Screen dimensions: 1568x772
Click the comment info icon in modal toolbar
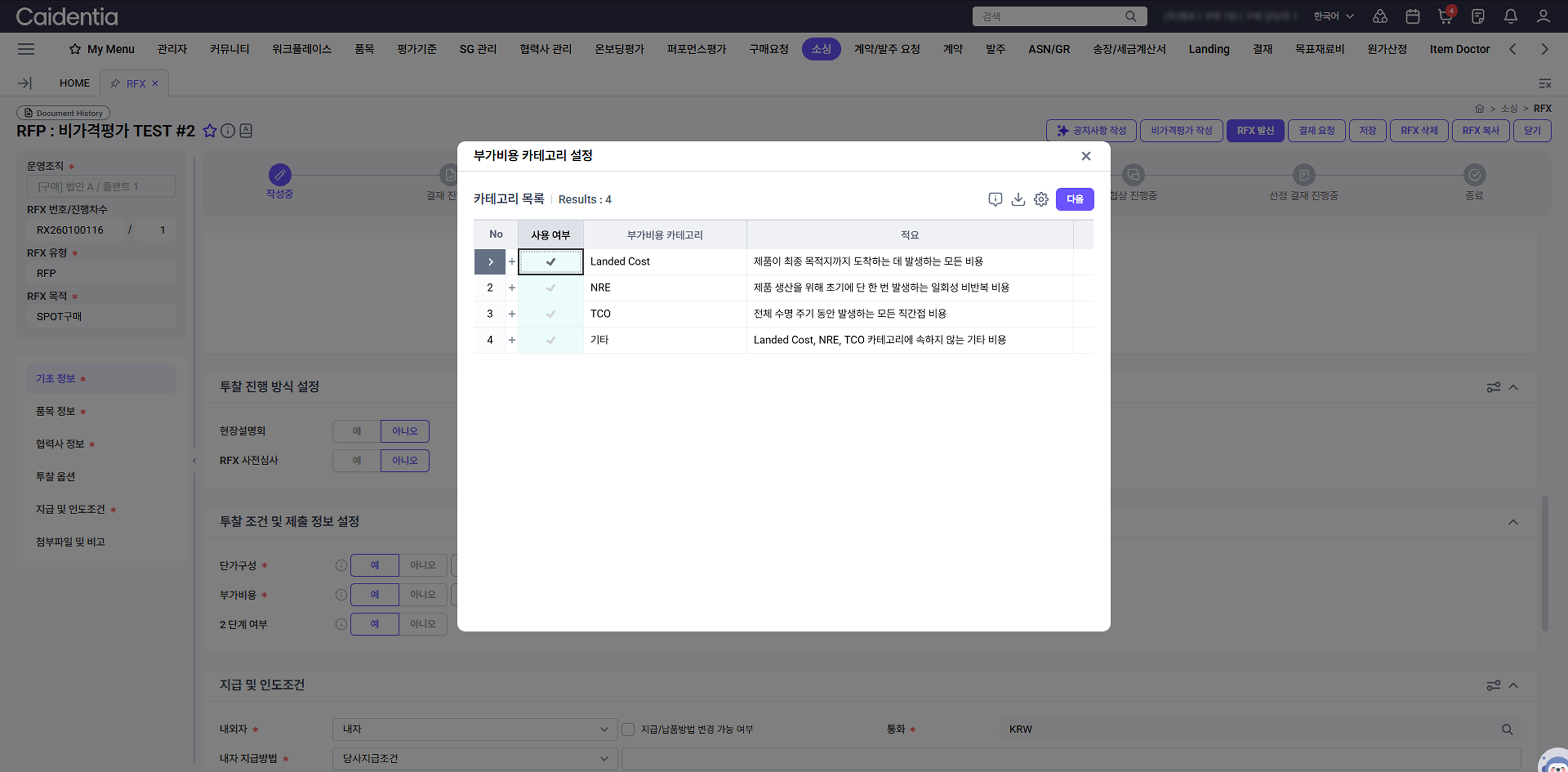(x=995, y=199)
